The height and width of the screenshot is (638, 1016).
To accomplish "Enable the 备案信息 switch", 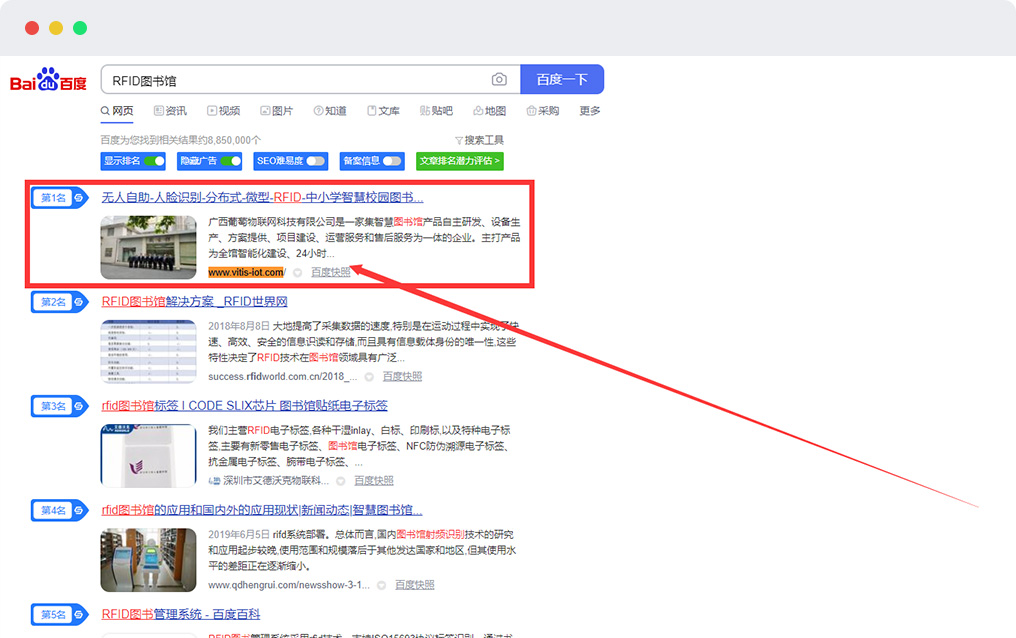I will [392, 161].
